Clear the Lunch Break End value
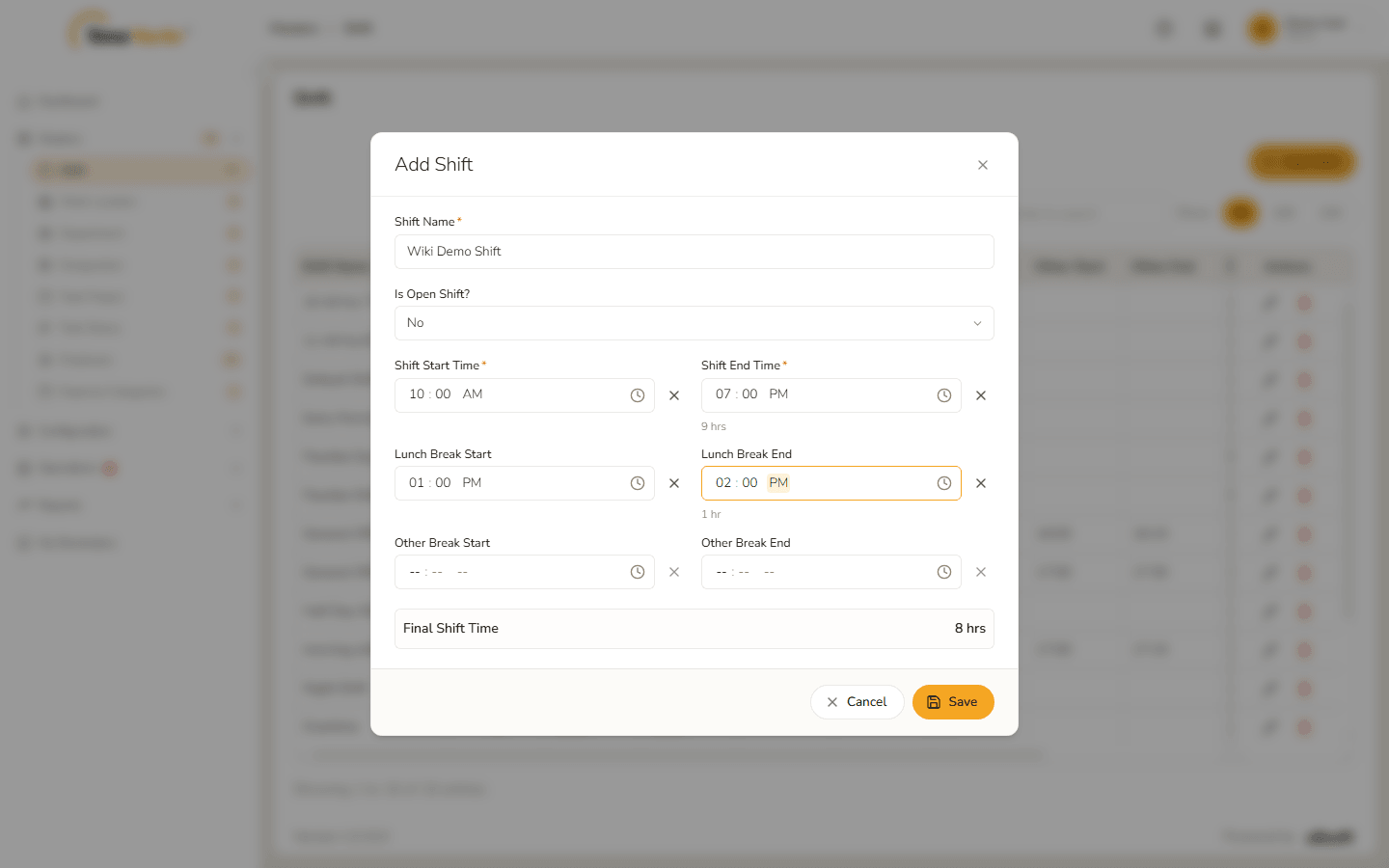Image resolution: width=1389 pixels, height=868 pixels. [x=981, y=483]
